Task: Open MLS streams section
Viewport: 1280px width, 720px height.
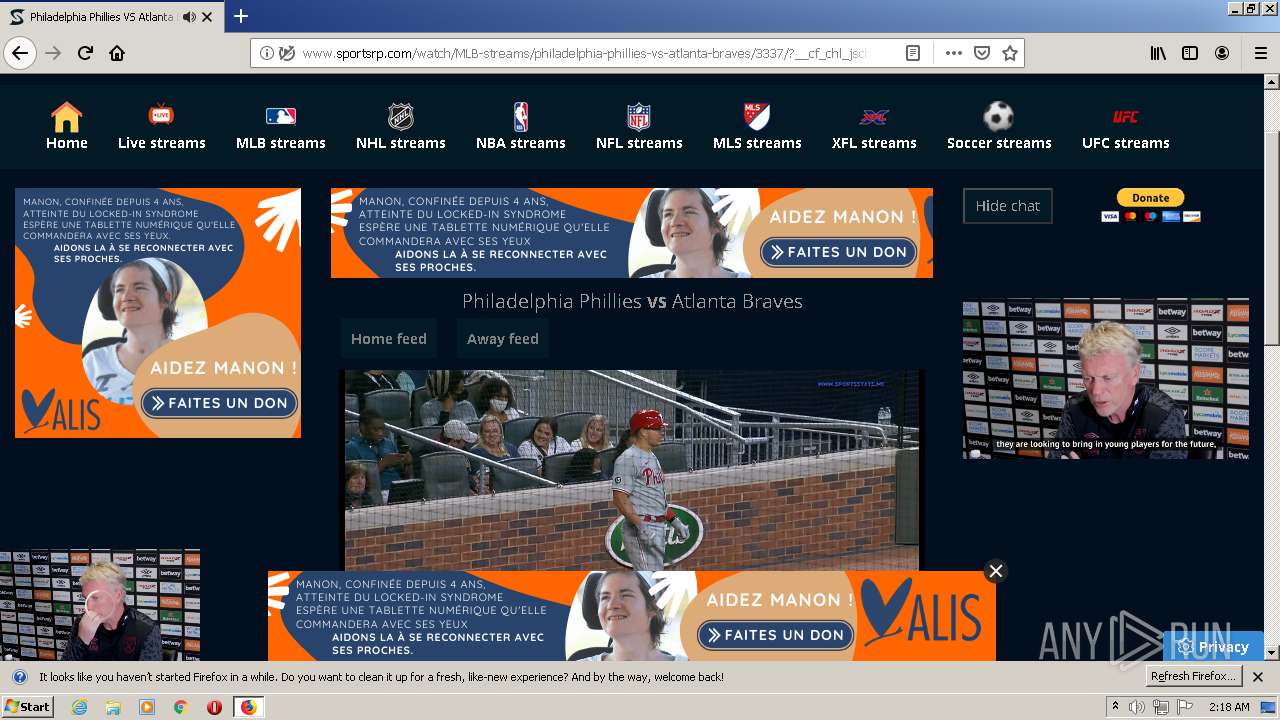Action: 757,127
